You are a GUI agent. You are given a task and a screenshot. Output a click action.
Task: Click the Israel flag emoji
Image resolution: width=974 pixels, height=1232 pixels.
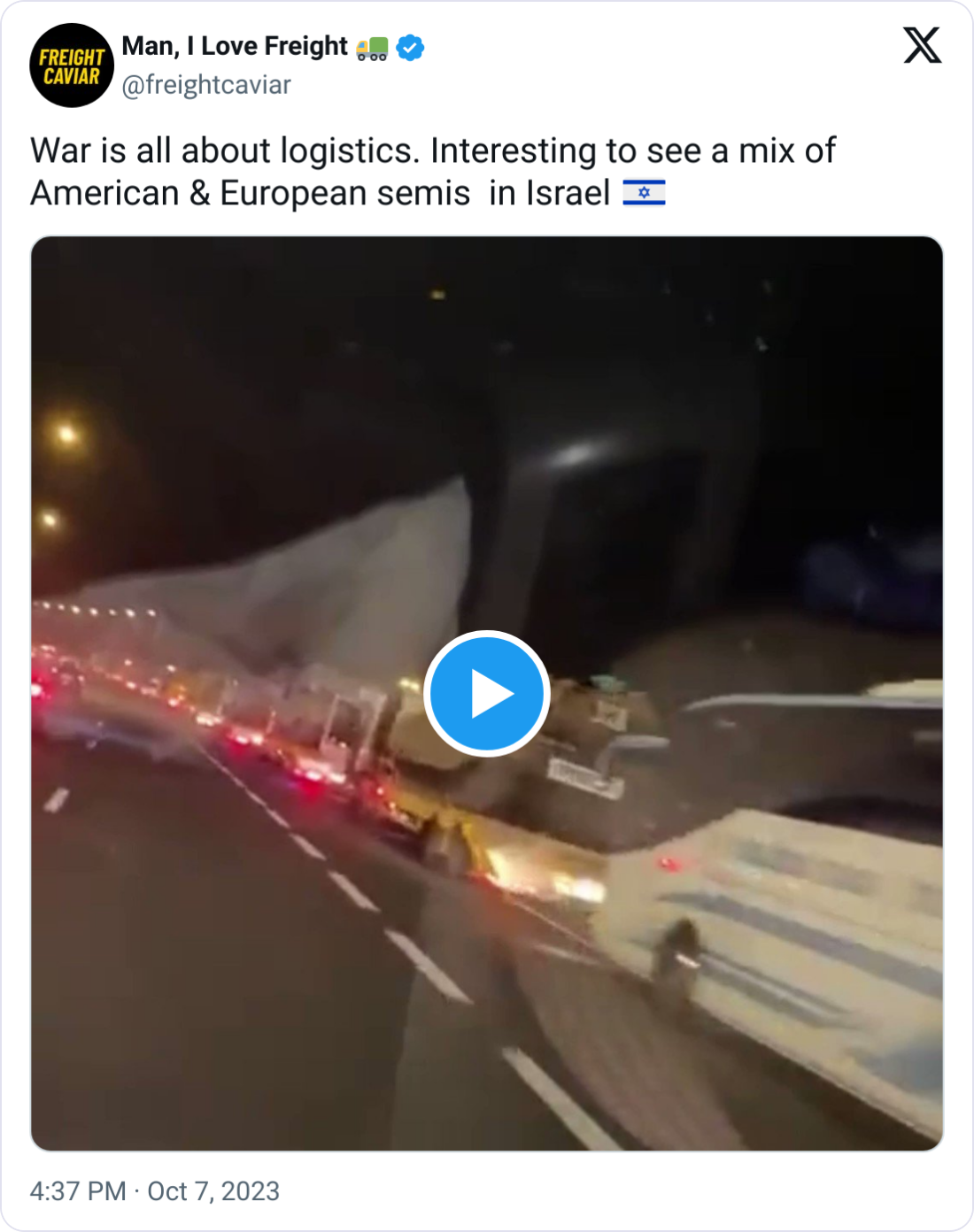point(644,193)
